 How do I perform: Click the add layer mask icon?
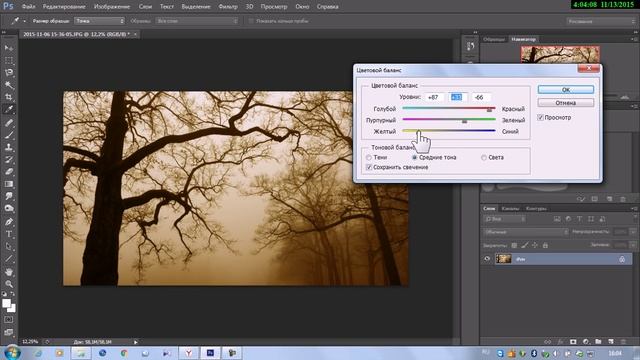pyautogui.click(x=573, y=342)
